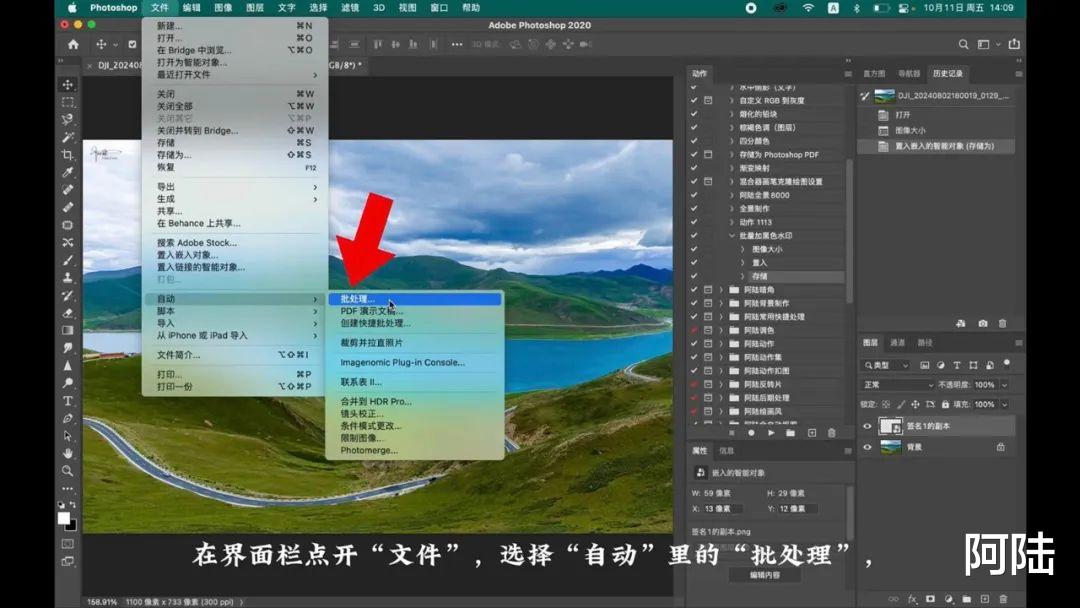
Task: Select the Magic Wand tool
Action: 68,137
